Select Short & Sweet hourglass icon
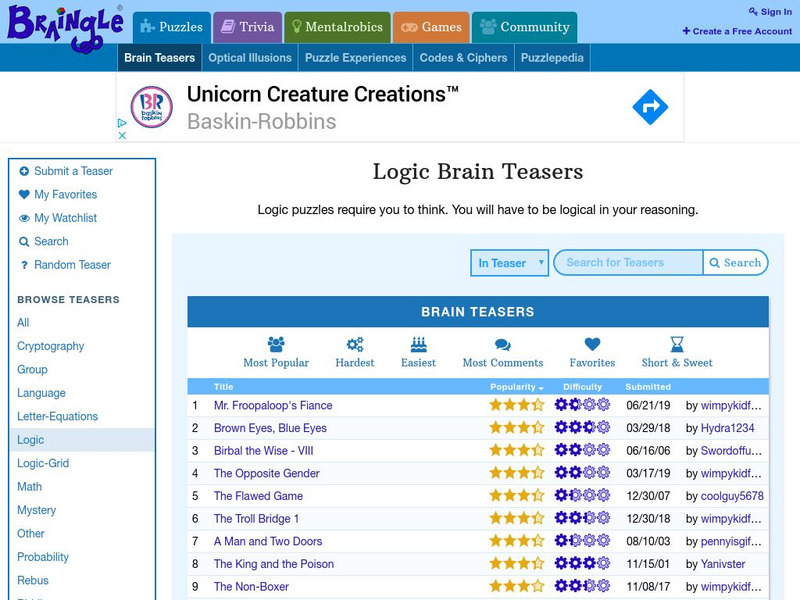Image resolution: width=800 pixels, height=600 pixels. click(677, 344)
